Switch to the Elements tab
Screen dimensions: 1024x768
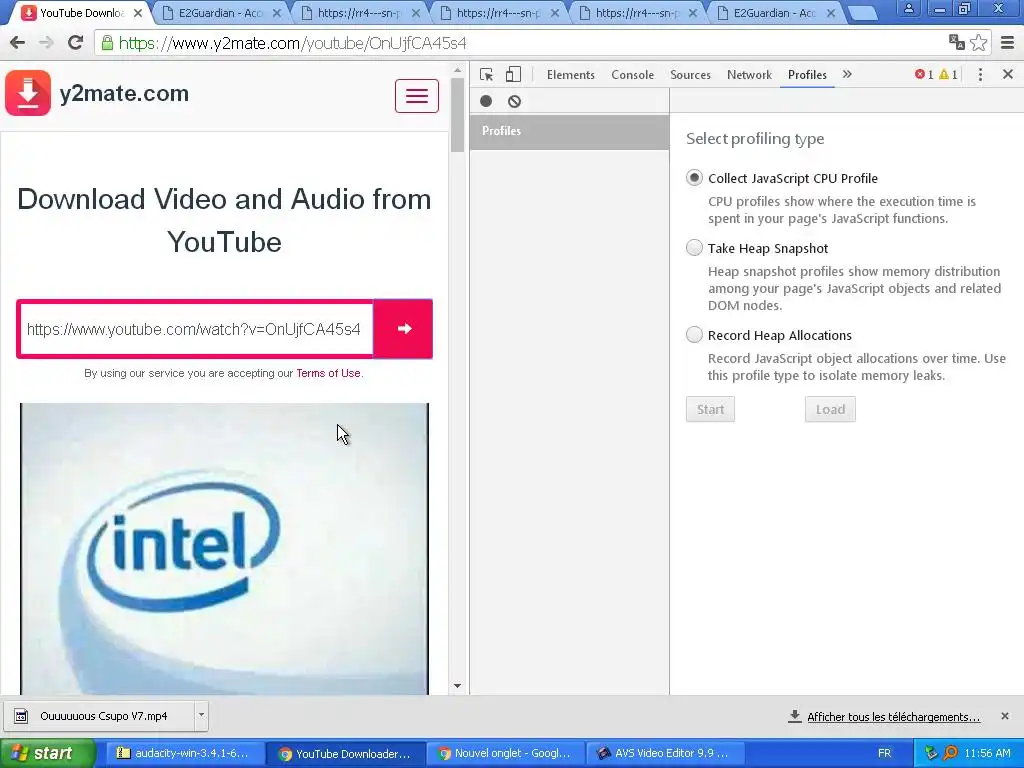pyautogui.click(x=571, y=75)
